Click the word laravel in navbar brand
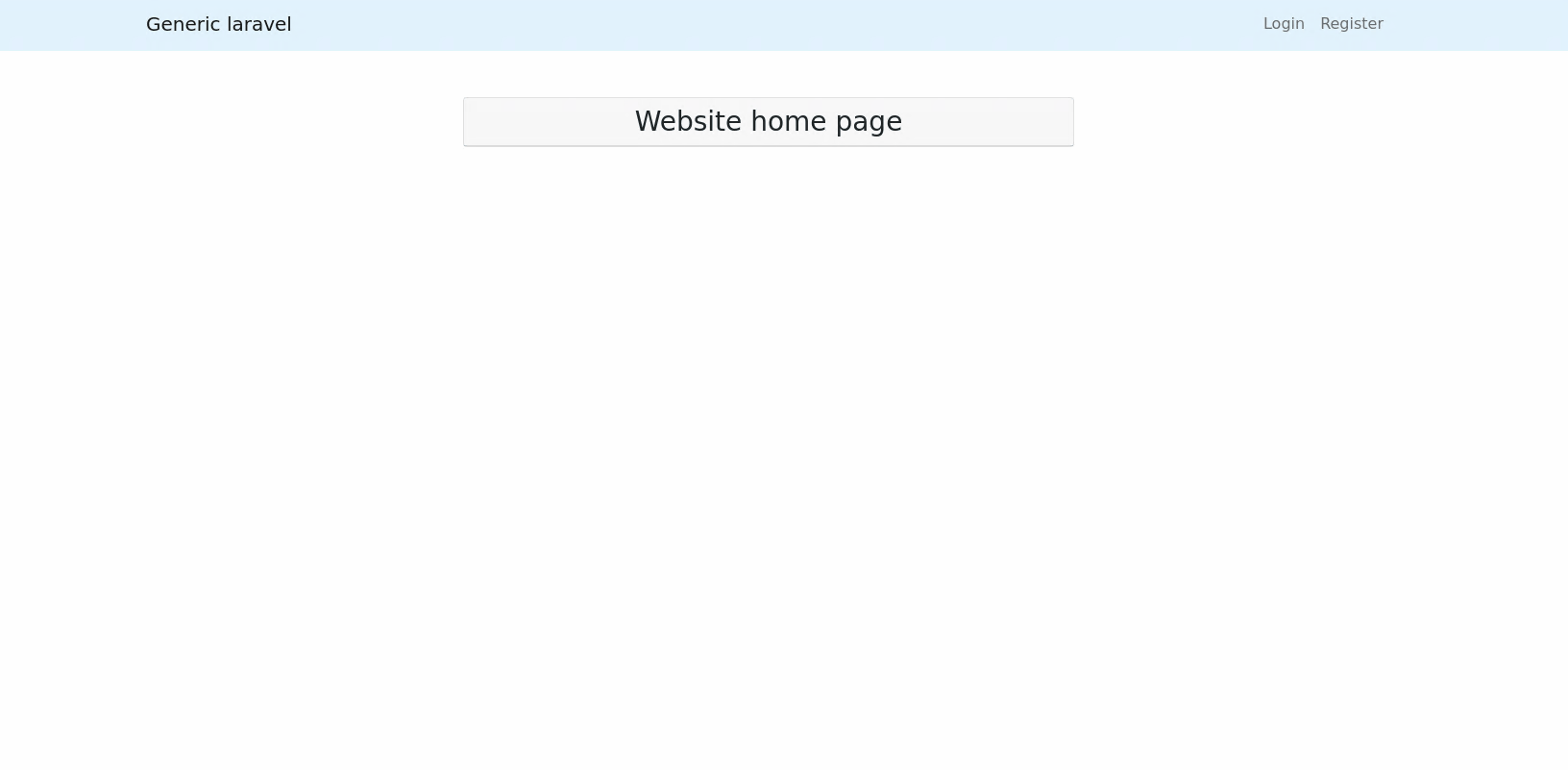This screenshot has width=1568, height=770. pyautogui.click(x=259, y=24)
